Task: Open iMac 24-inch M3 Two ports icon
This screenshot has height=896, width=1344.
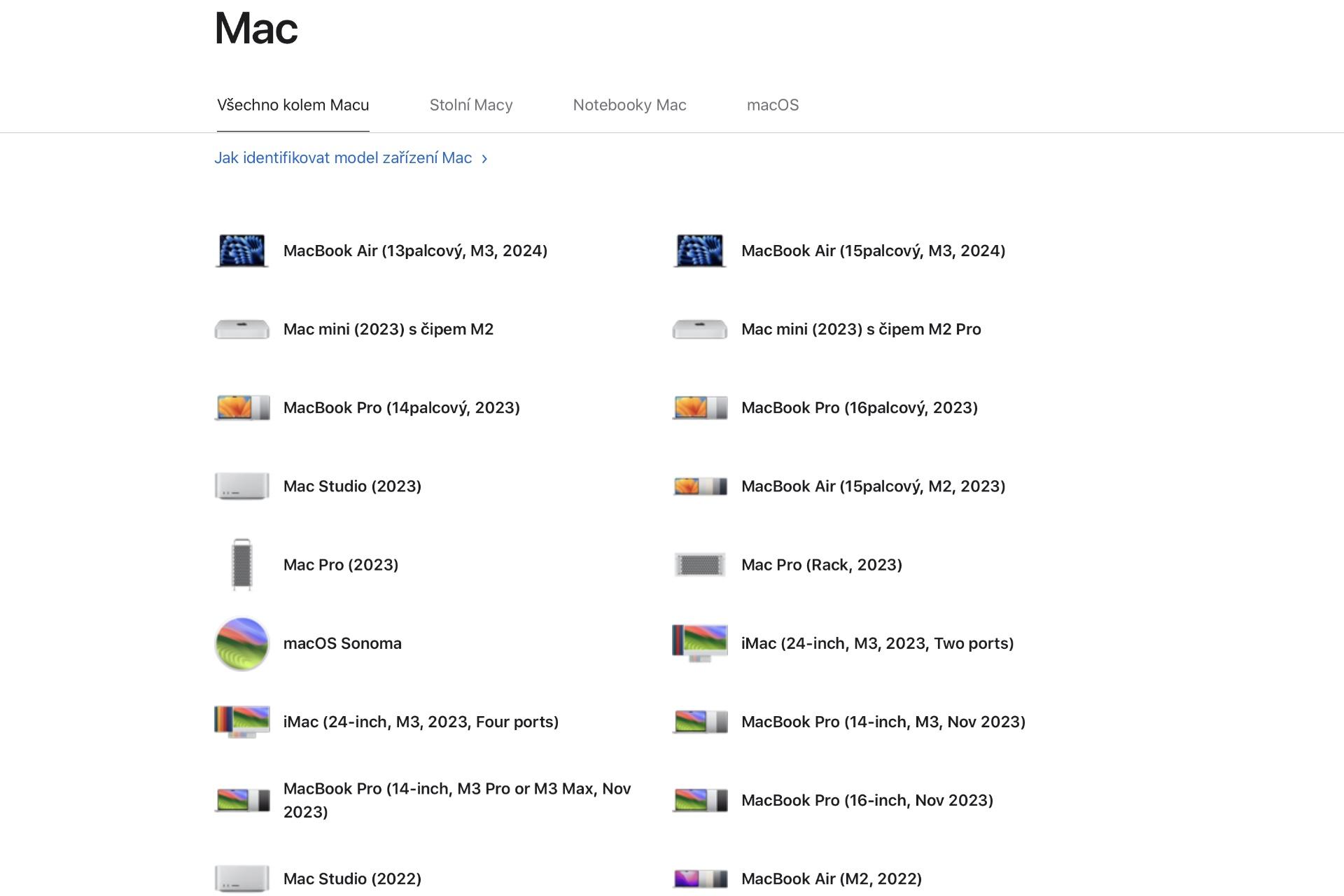Action: (699, 643)
